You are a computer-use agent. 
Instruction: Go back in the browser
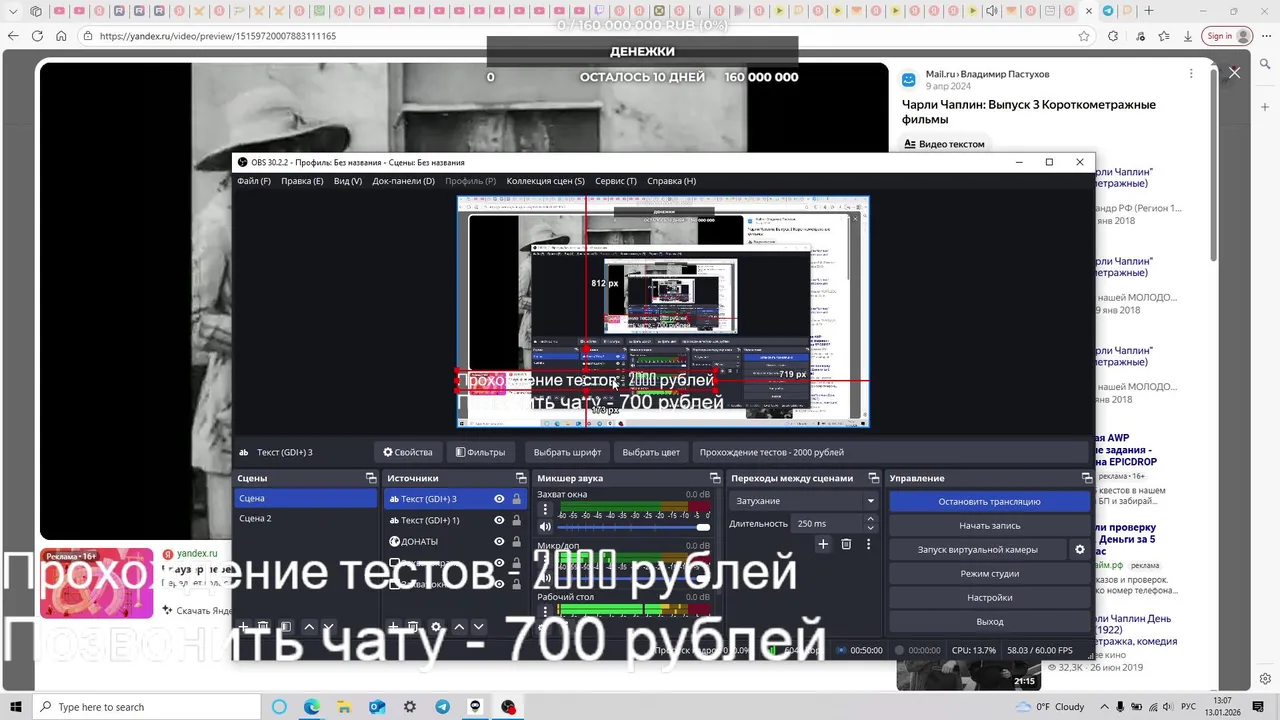click(x=13, y=36)
